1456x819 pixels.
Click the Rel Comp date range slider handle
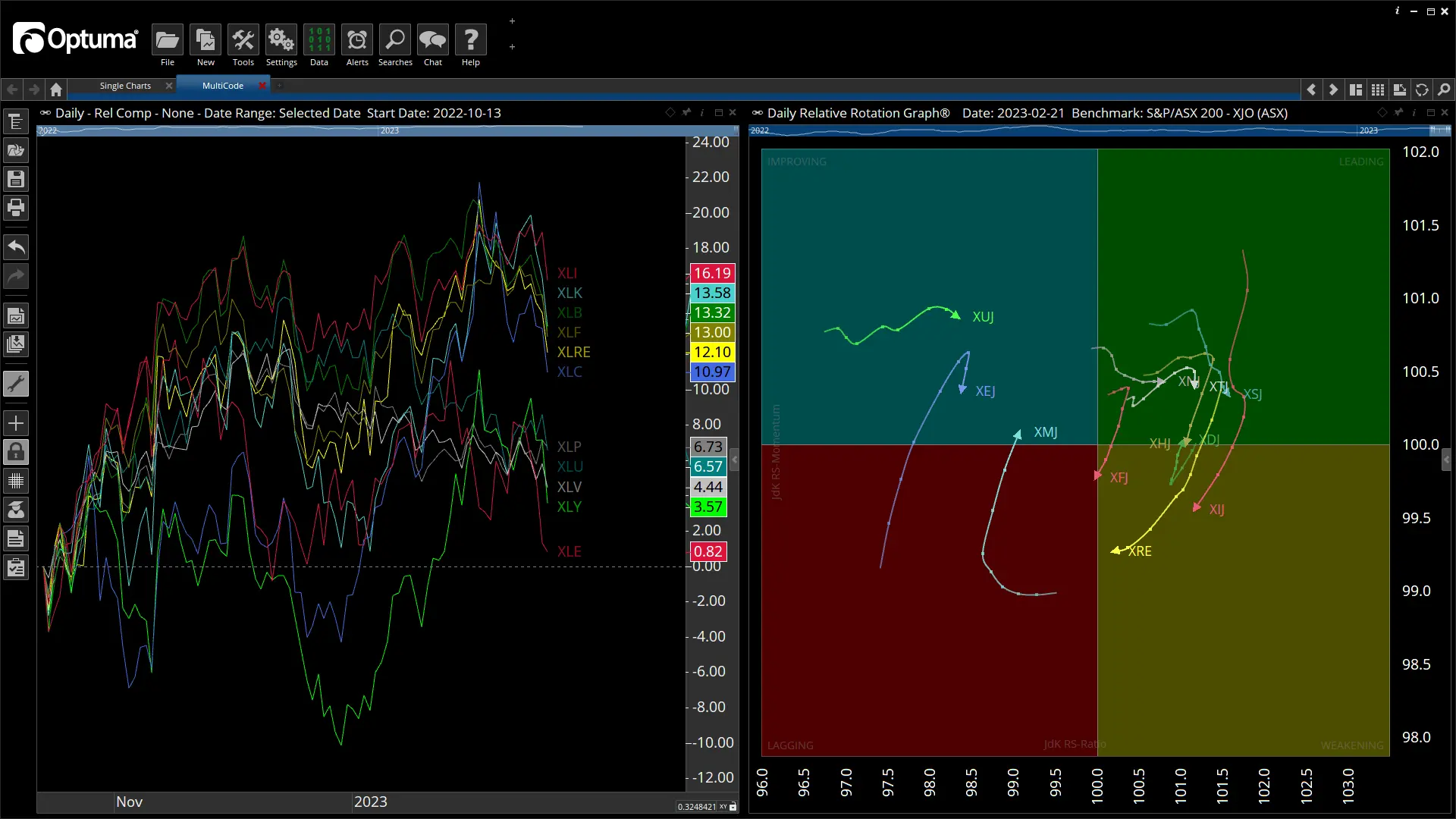coord(735,130)
